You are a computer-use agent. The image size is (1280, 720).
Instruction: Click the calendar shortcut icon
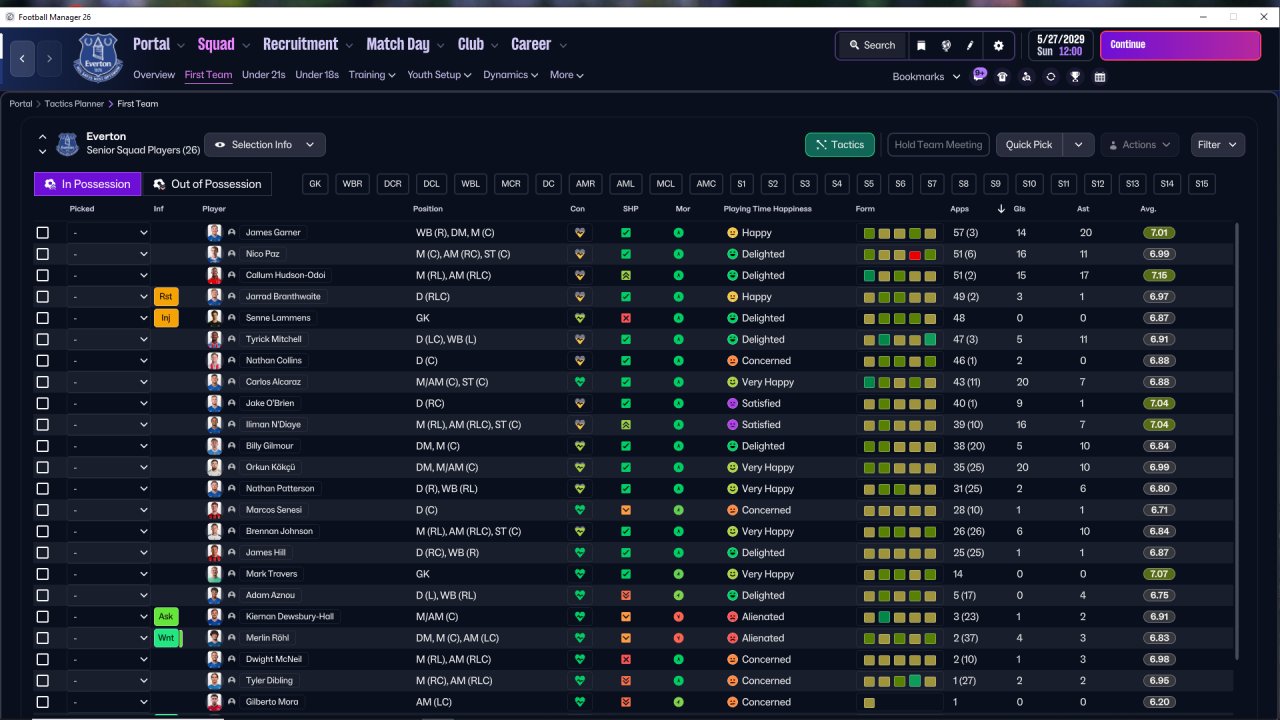pyautogui.click(x=1100, y=77)
